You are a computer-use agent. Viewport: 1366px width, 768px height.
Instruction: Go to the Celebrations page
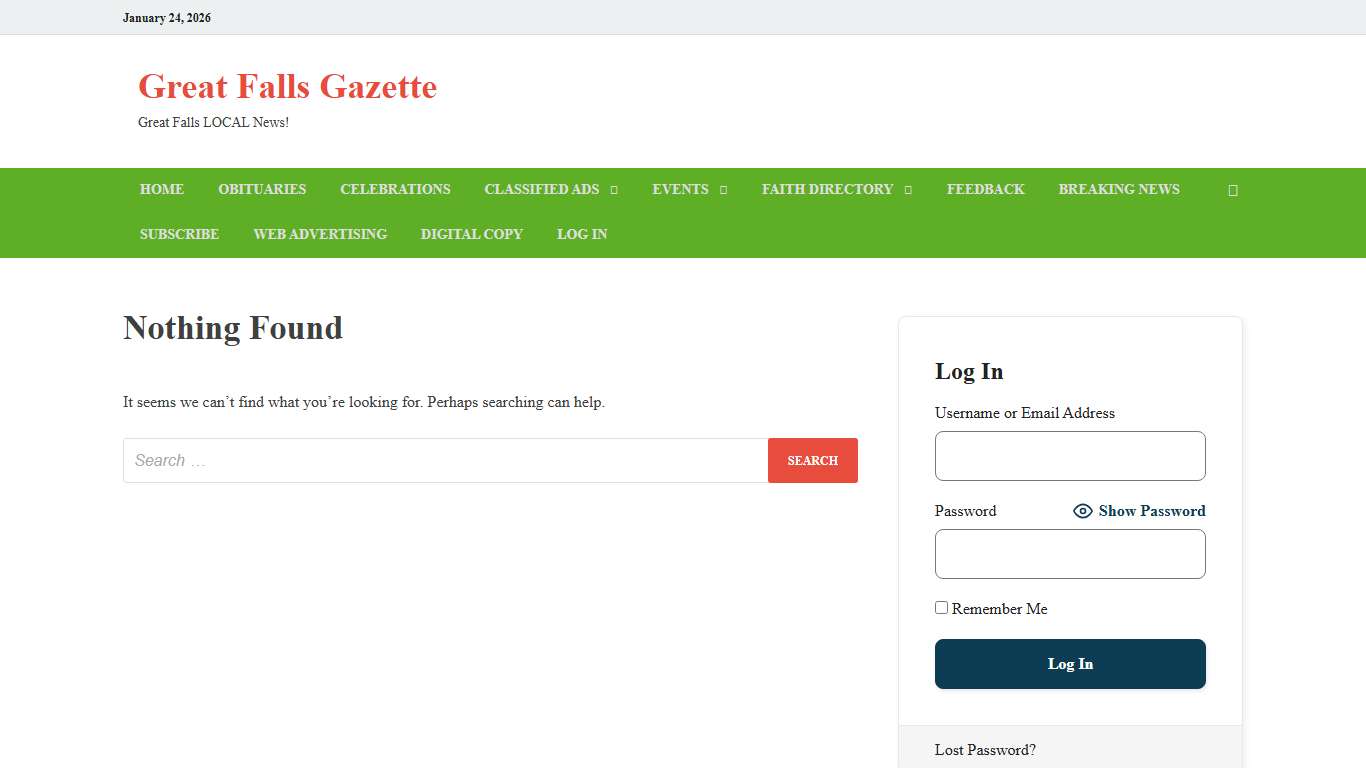[x=395, y=189]
